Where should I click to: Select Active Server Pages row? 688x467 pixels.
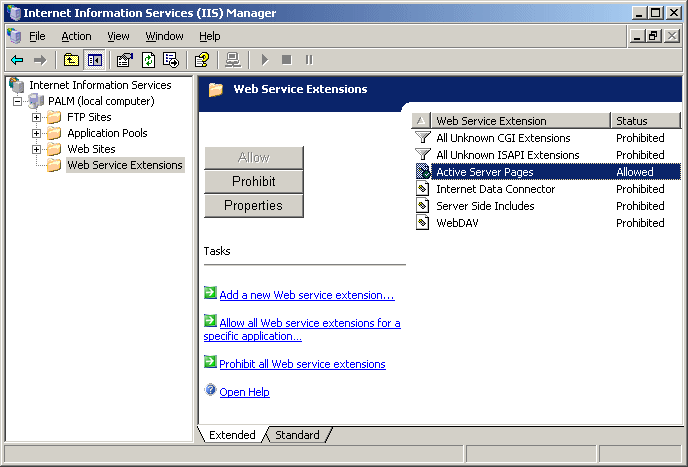coord(546,172)
